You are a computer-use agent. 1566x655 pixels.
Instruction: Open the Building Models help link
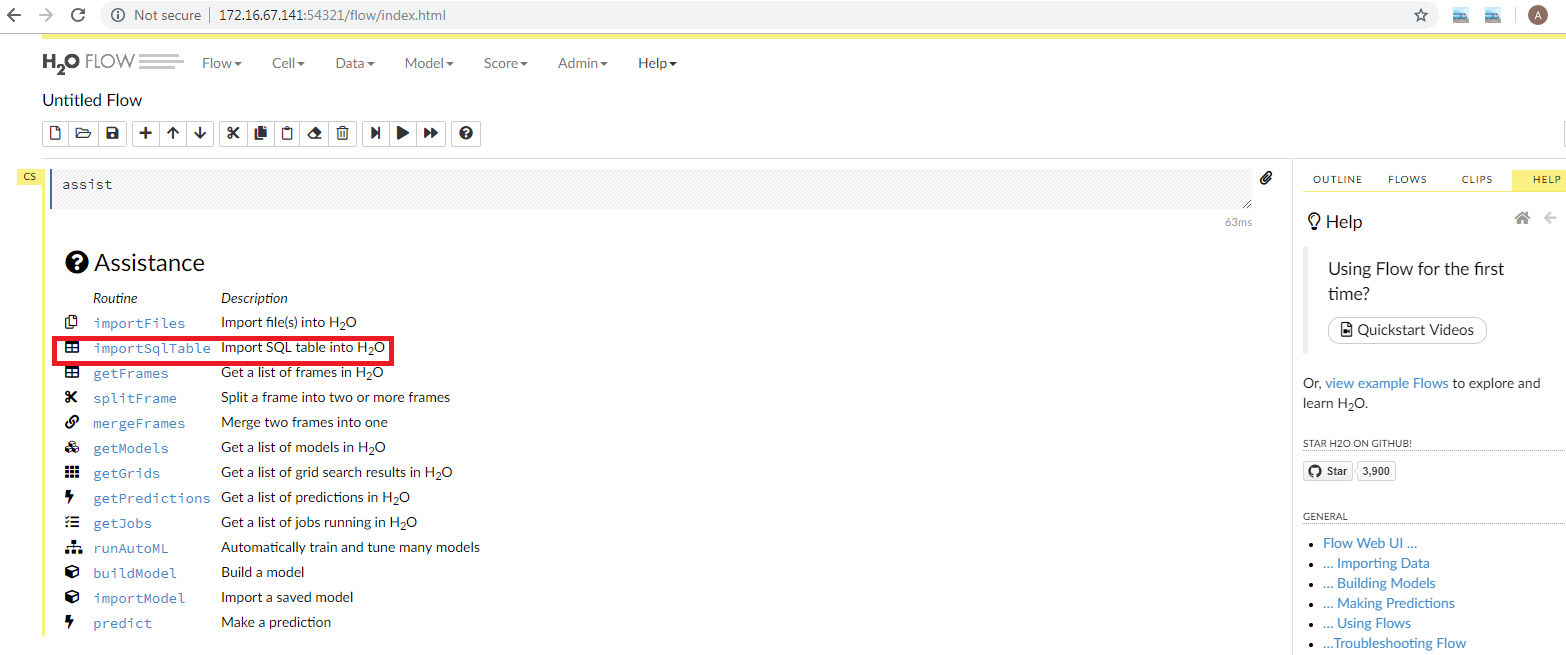(x=1379, y=583)
